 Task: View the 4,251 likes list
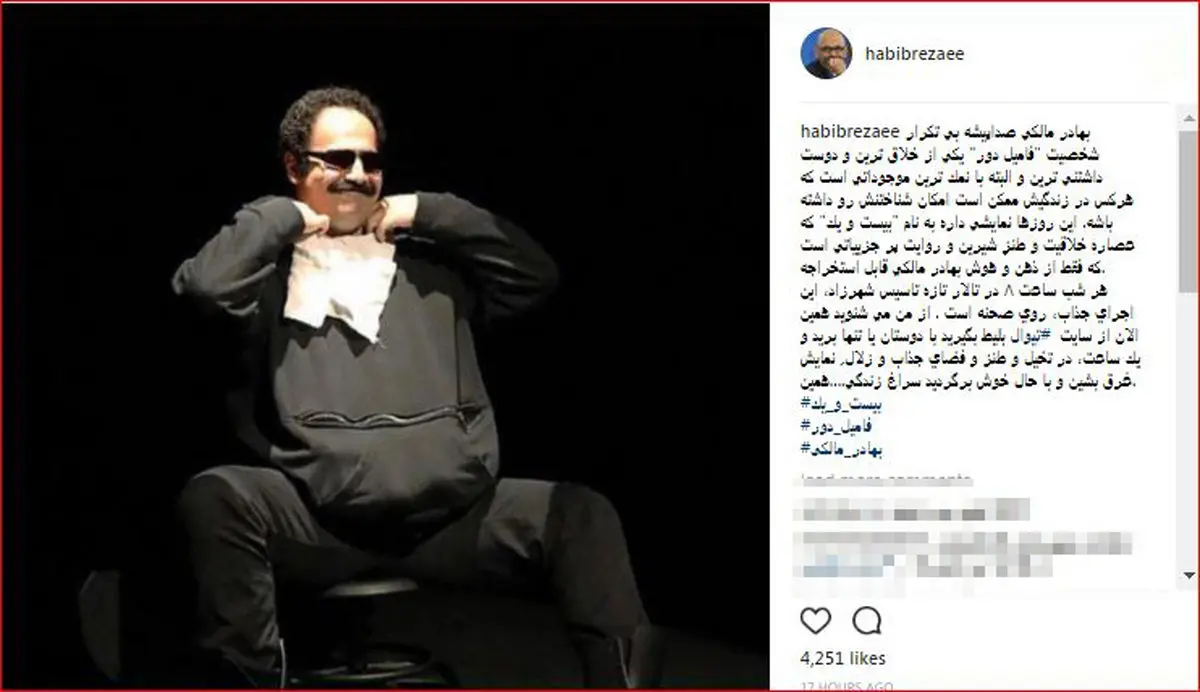(843, 660)
